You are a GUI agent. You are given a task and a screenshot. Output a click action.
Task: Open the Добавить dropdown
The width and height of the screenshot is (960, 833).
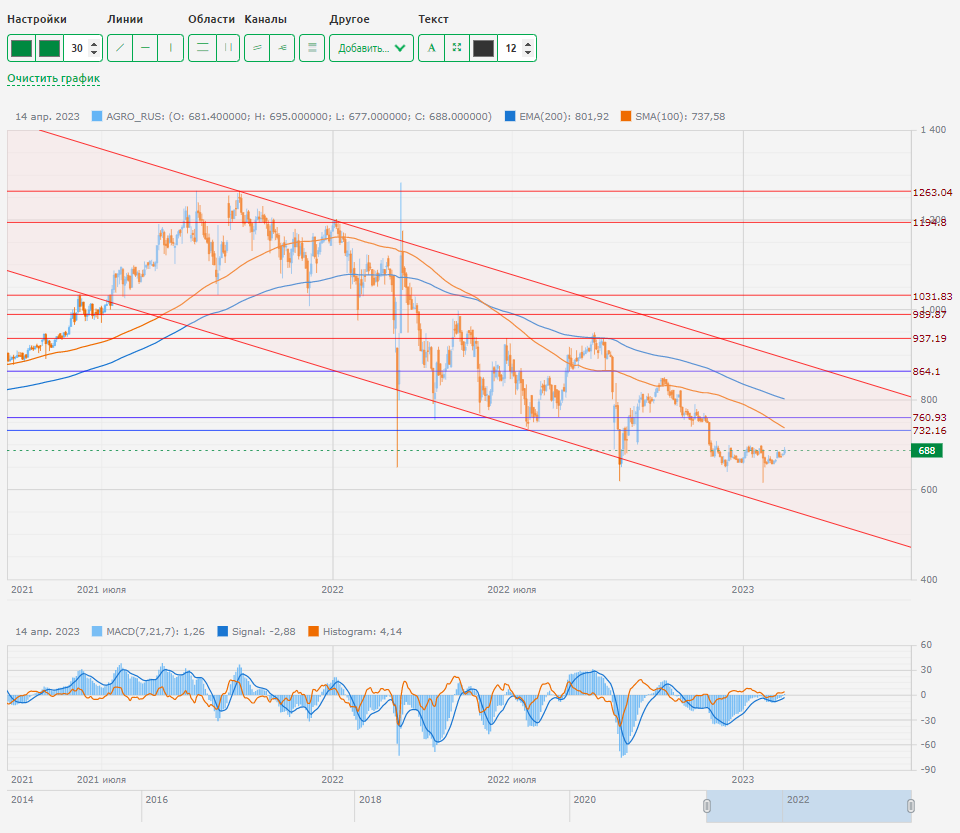coord(371,48)
